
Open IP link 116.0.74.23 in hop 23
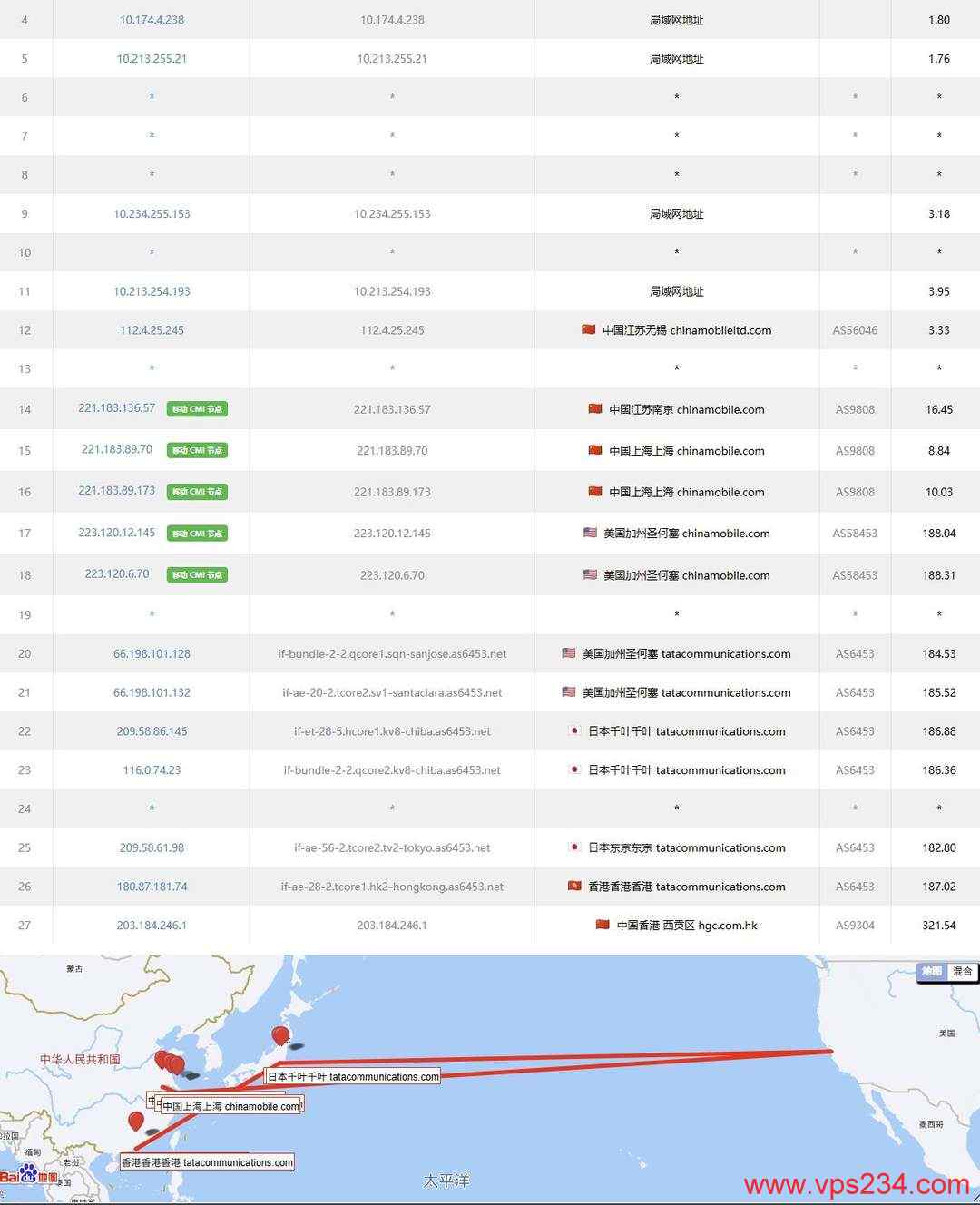point(152,770)
